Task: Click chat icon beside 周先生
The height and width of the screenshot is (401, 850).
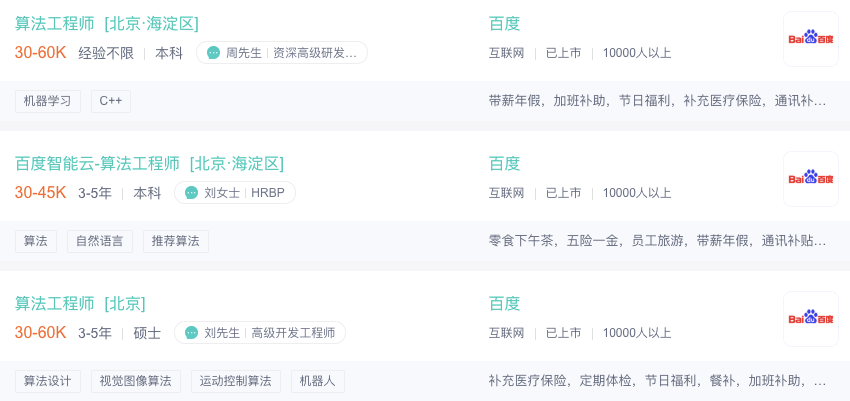Action: pos(213,53)
